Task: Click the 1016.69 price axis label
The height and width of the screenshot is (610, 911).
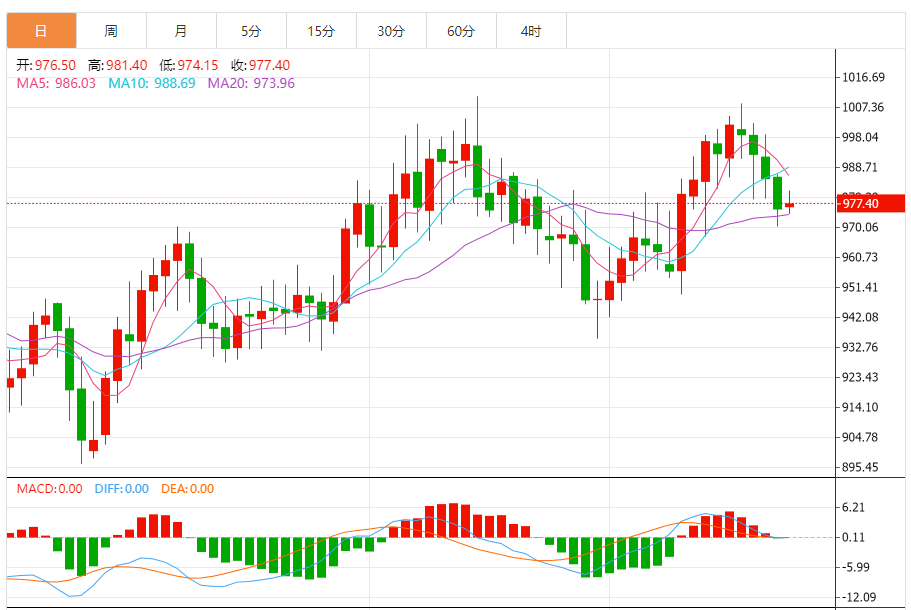Action: [863, 77]
